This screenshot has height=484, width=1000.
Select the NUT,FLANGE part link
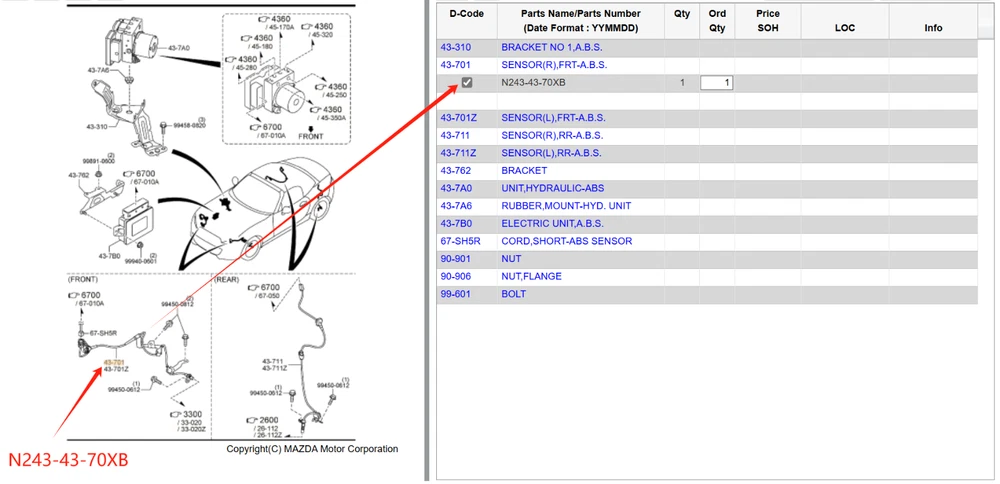(x=531, y=276)
